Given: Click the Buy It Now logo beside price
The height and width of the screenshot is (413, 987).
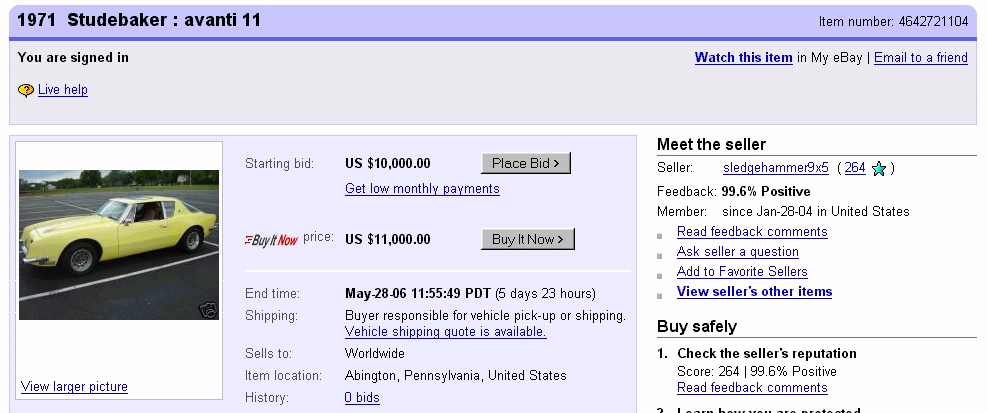Looking at the screenshot, I should tap(271, 240).
